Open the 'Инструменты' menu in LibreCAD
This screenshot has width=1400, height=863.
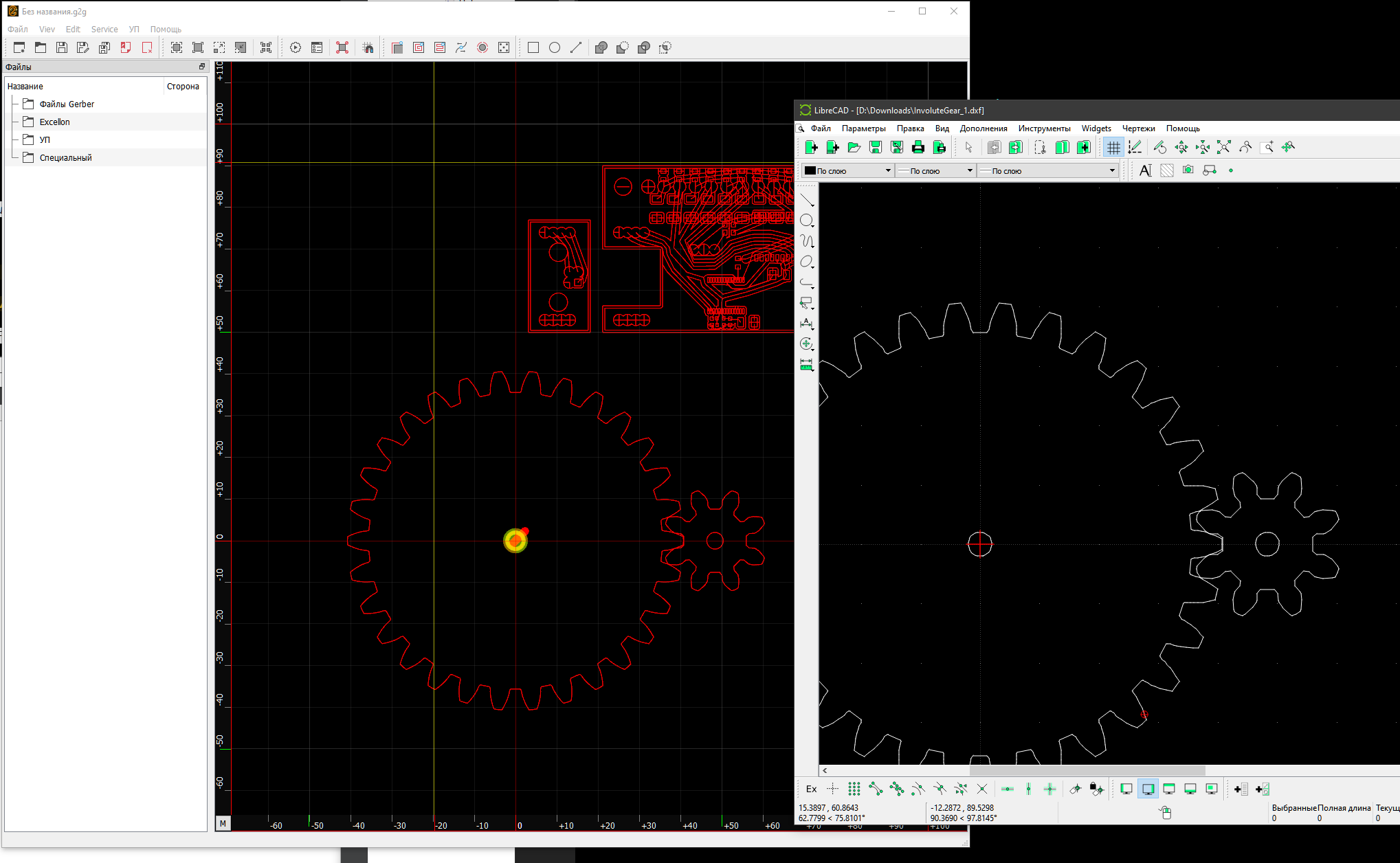pyautogui.click(x=1044, y=128)
